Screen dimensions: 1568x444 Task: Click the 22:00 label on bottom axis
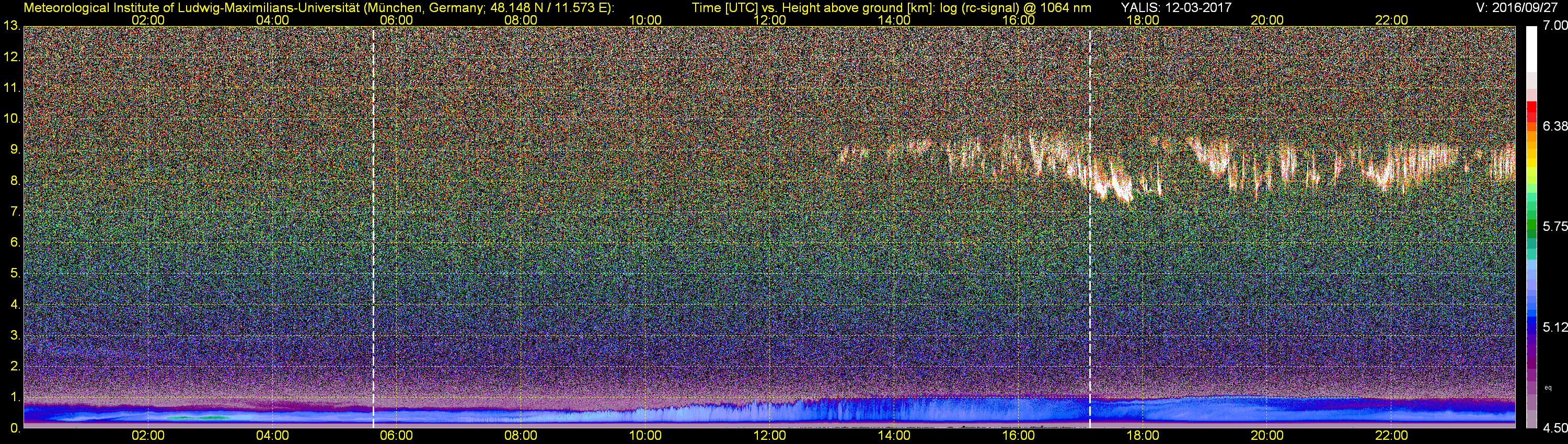coord(1391,436)
